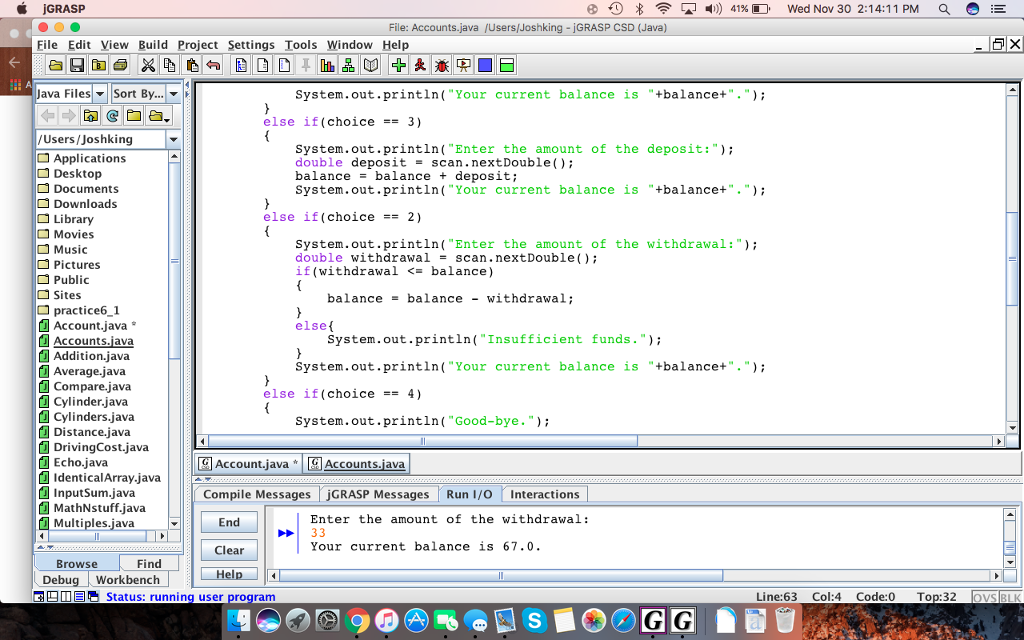Generate the UML diagram icon

[348, 66]
